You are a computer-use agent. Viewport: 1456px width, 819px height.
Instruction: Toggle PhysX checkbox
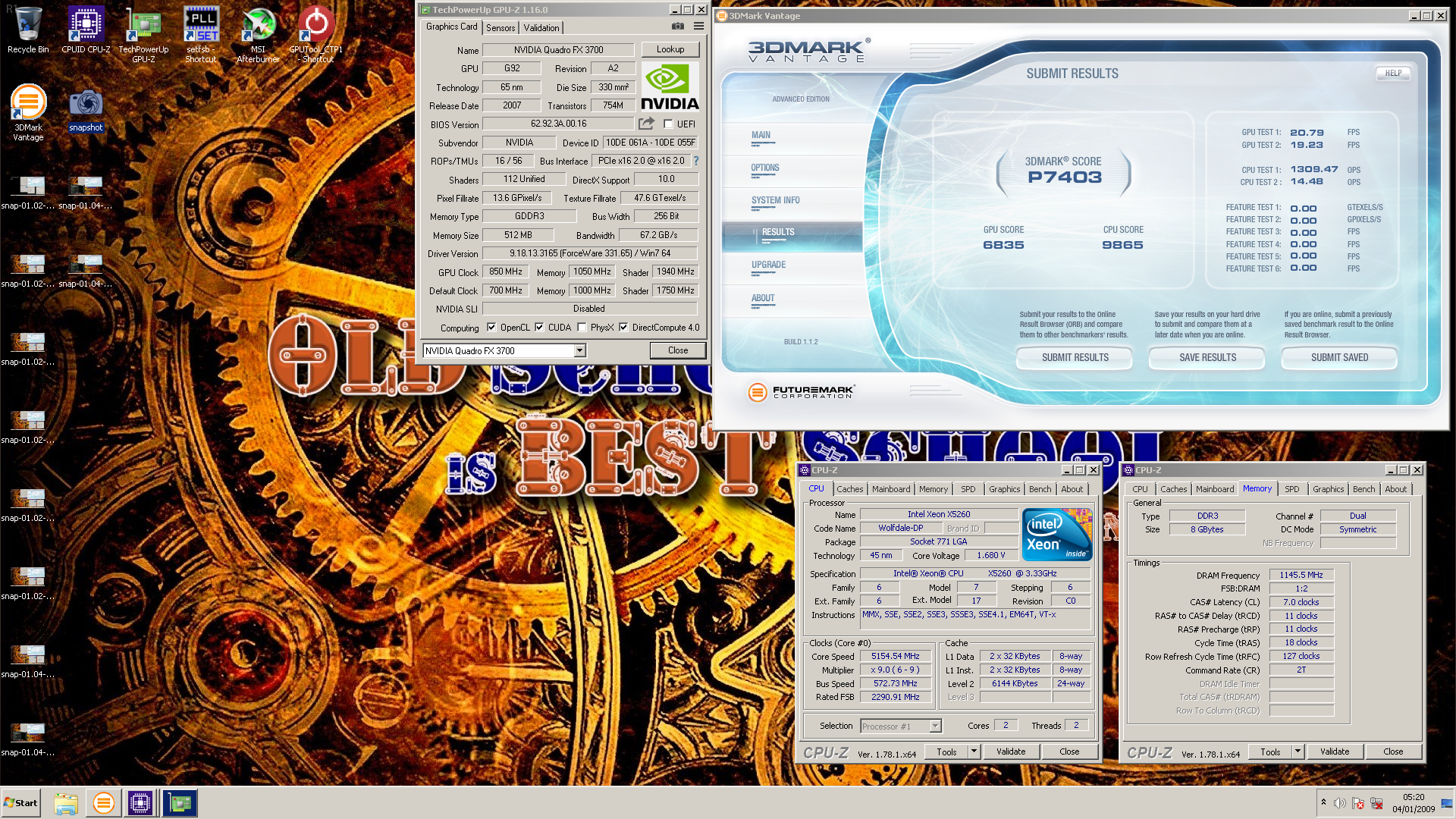pos(582,328)
